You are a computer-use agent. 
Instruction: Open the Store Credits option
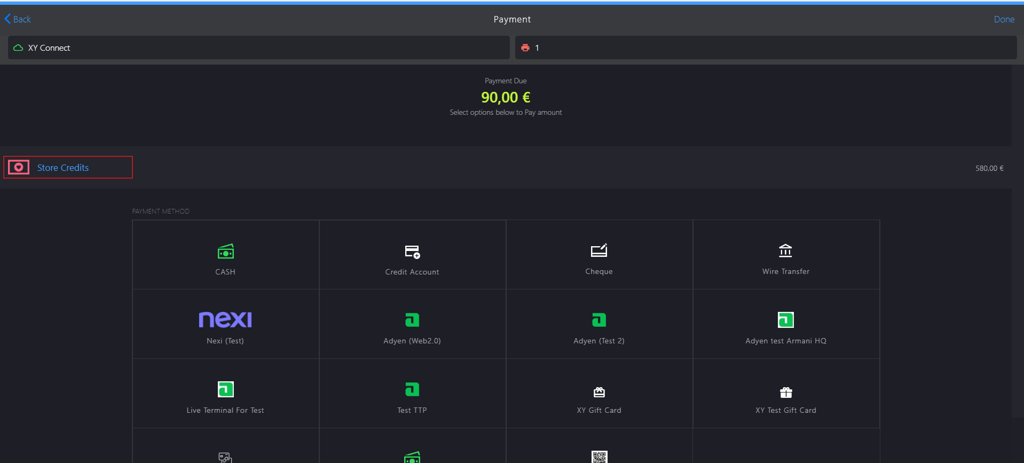click(68, 168)
